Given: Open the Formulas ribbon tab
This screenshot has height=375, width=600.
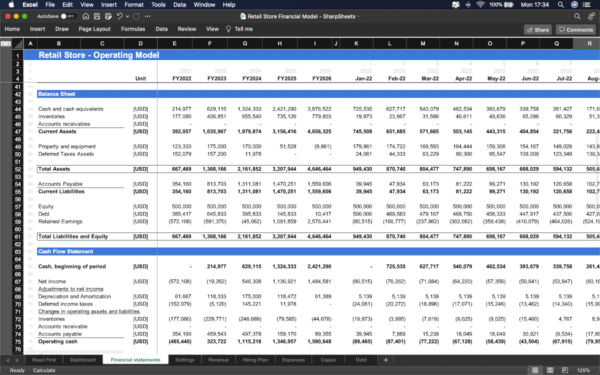Looking at the screenshot, I should (x=133, y=29).
